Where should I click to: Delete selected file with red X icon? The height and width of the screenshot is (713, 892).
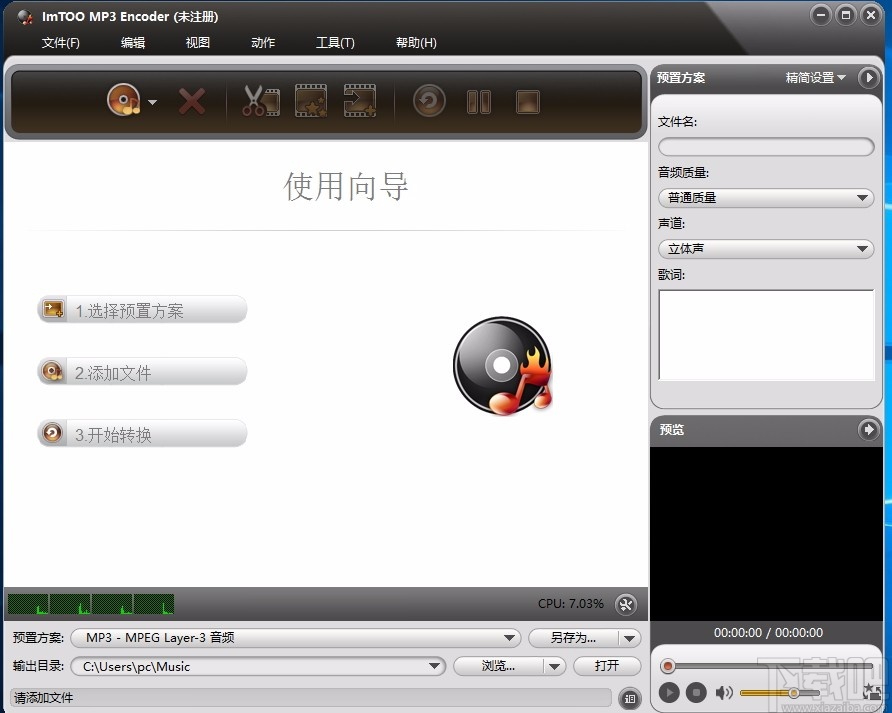[x=192, y=100]
